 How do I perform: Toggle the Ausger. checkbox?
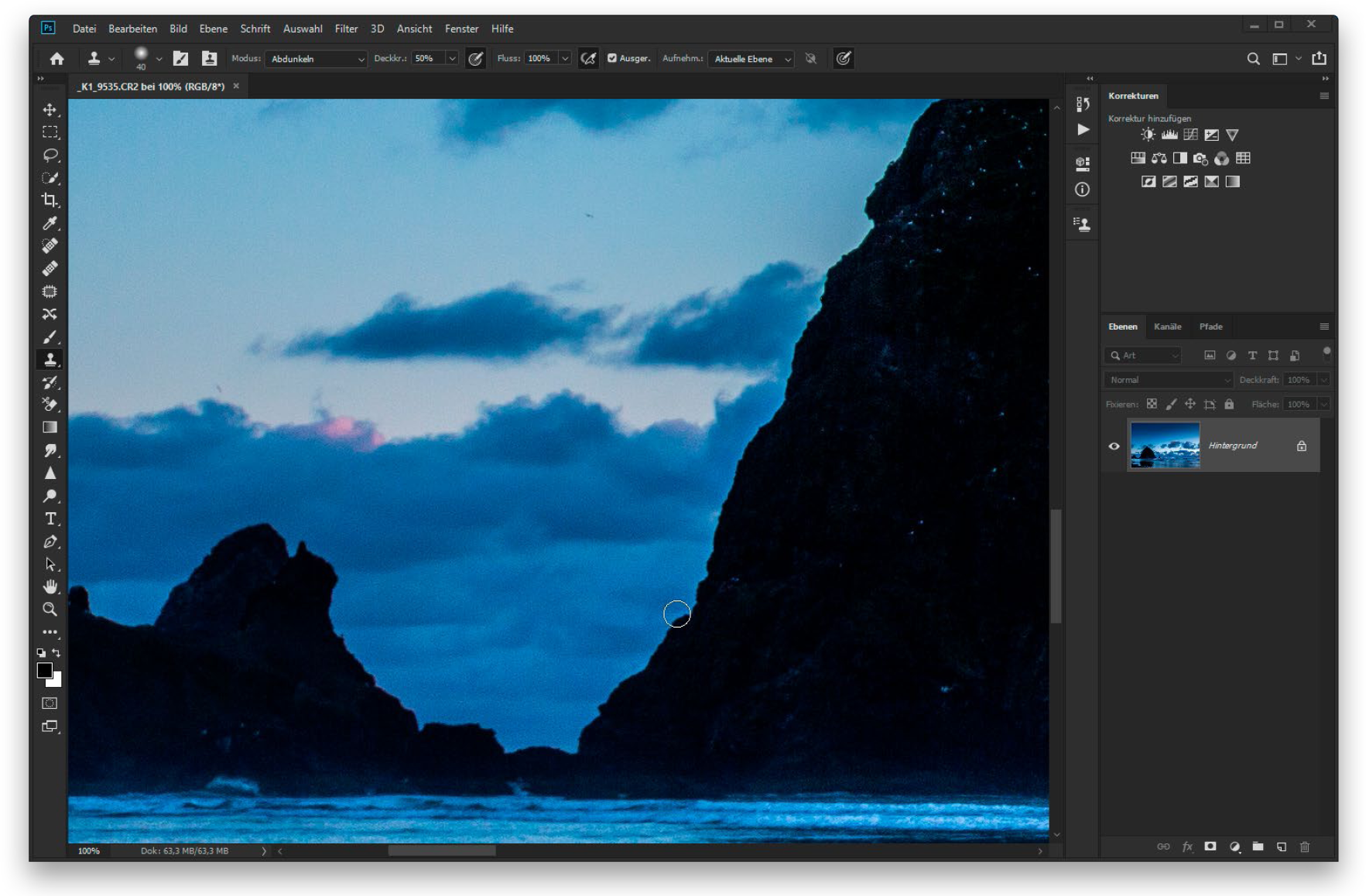pos(612,59)
